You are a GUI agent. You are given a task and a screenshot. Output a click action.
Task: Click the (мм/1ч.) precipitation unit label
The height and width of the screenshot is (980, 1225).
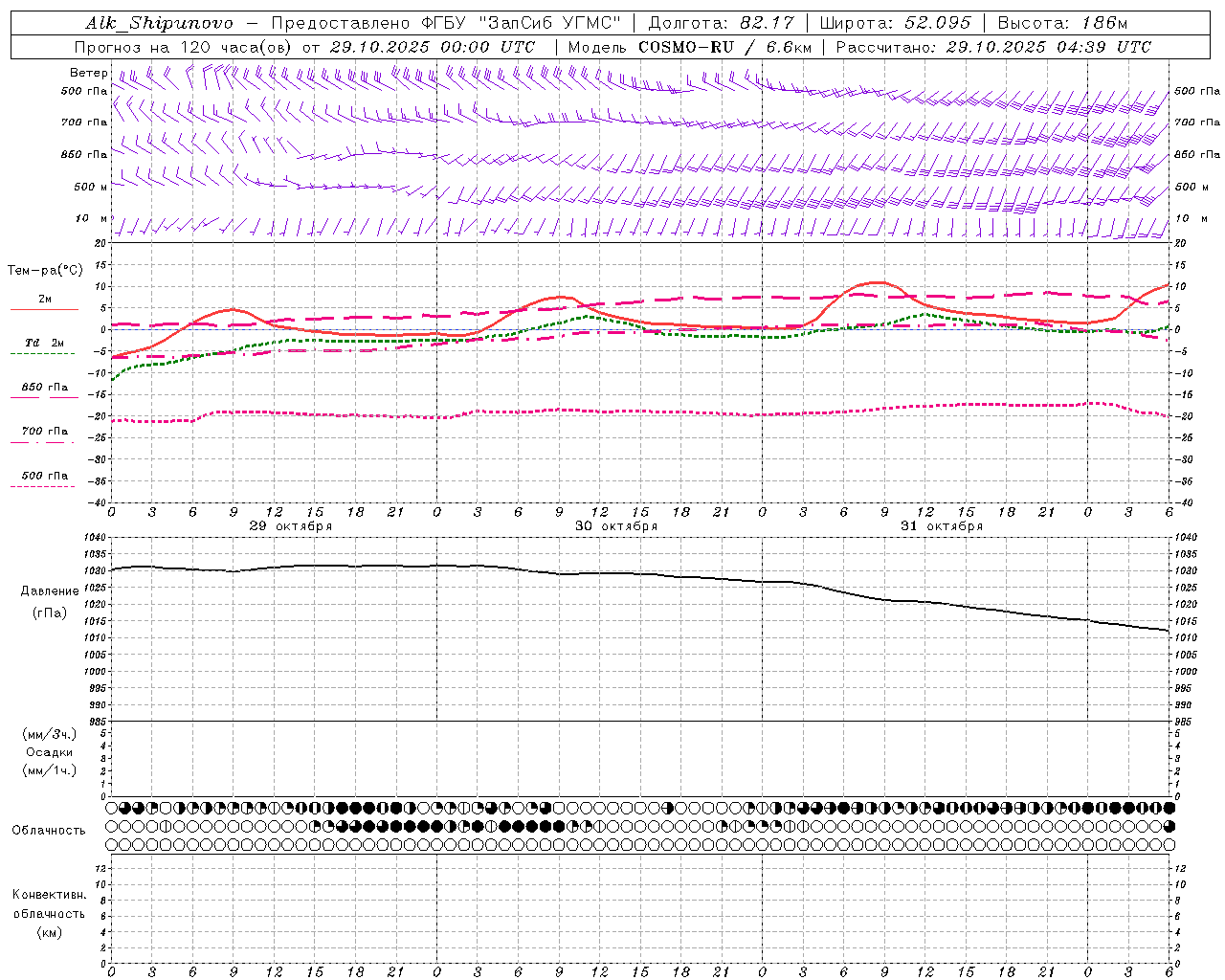click(x=50, y=770)
